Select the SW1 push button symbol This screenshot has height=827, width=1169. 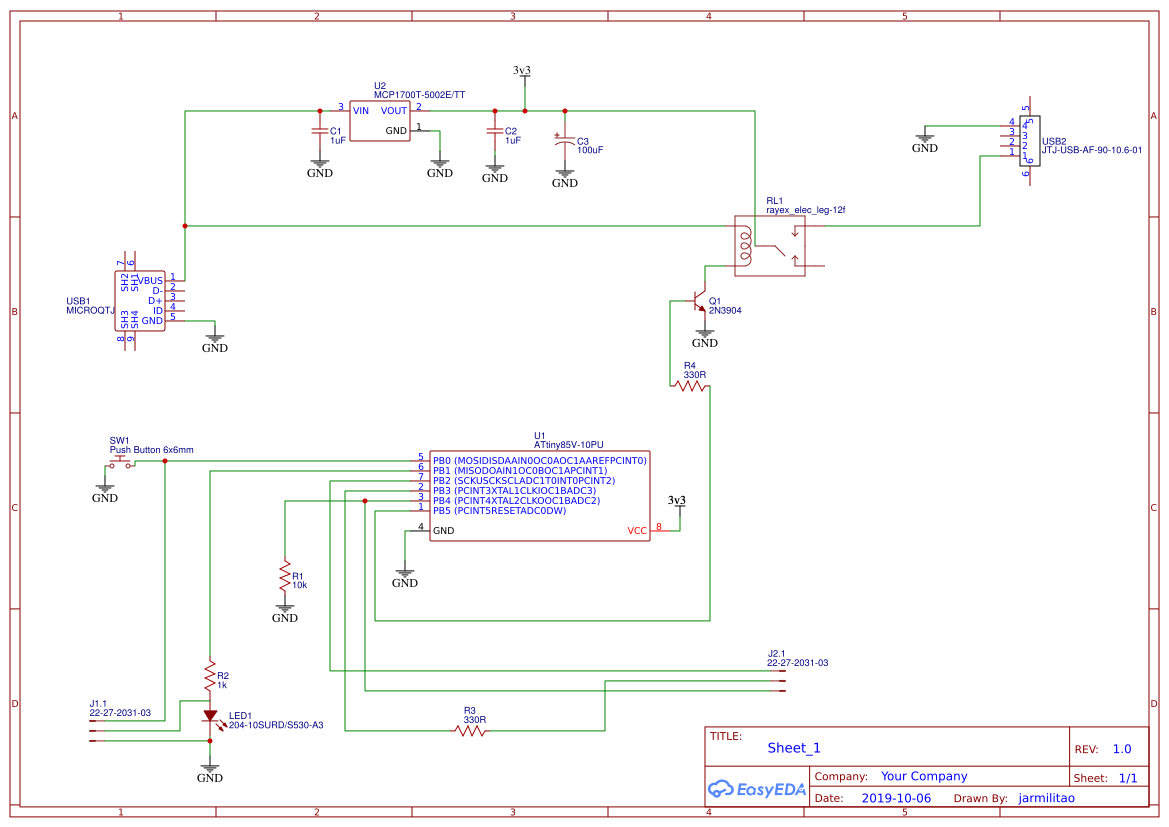pos(120,463)
